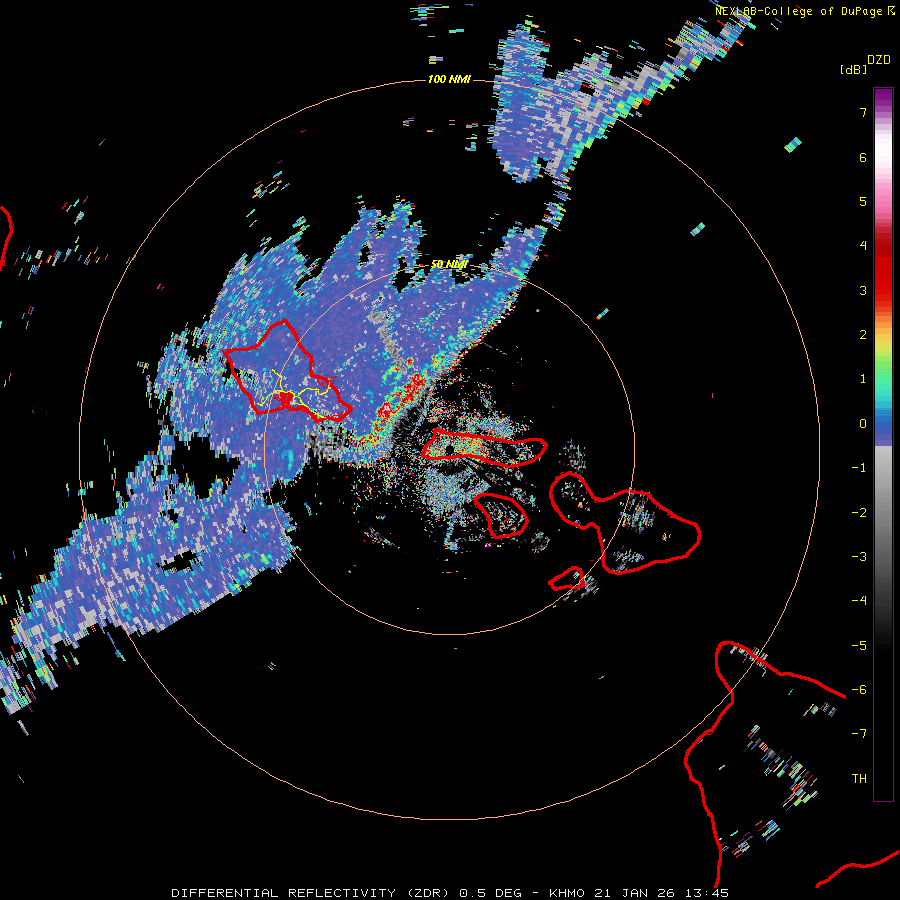Click the TH label on the color scale
This screenshot has height=900, width=900.
point(859,779)
